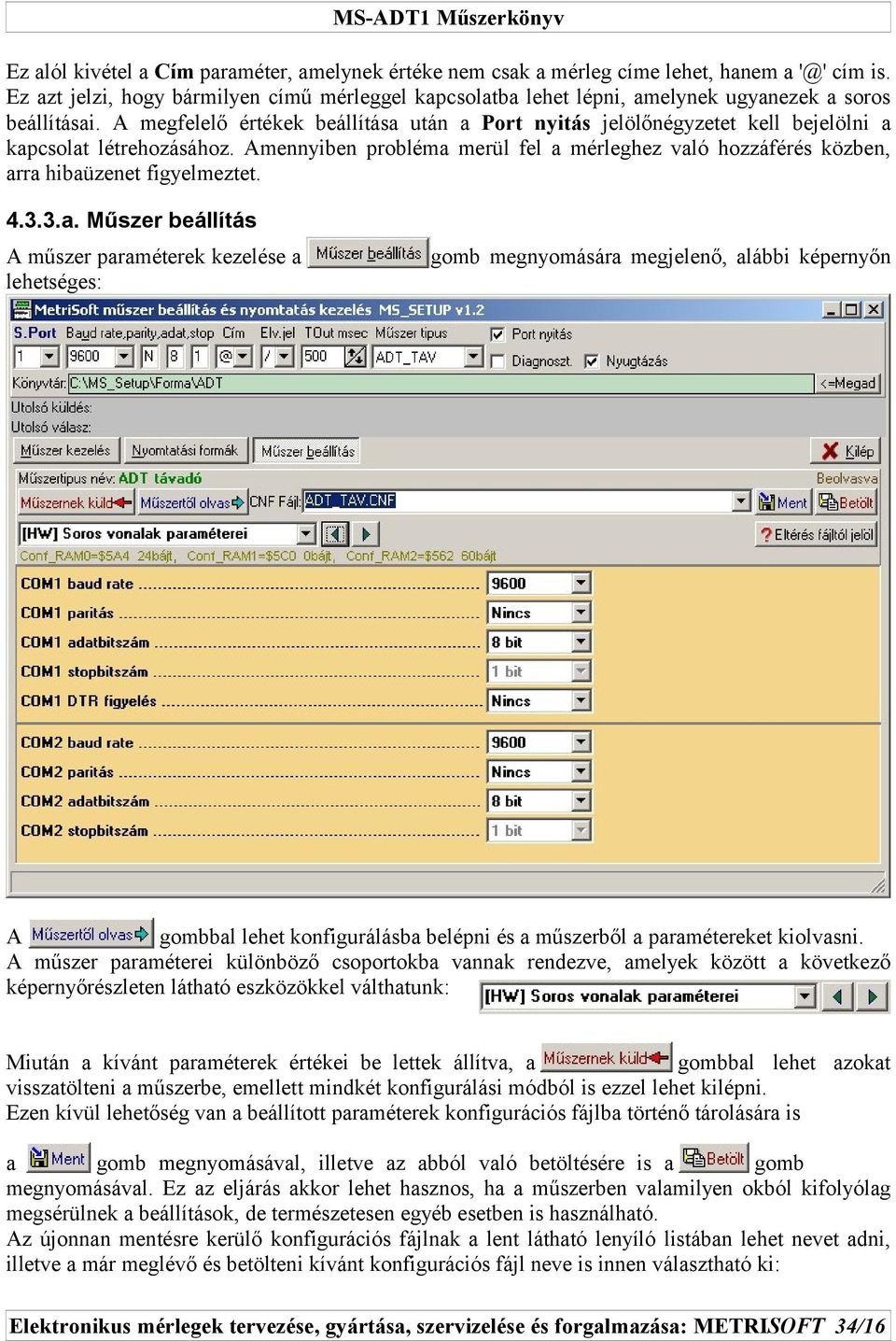Click window resize grip at corner
The width and height of the screenshot is (896, 1341).
[878, 885]
